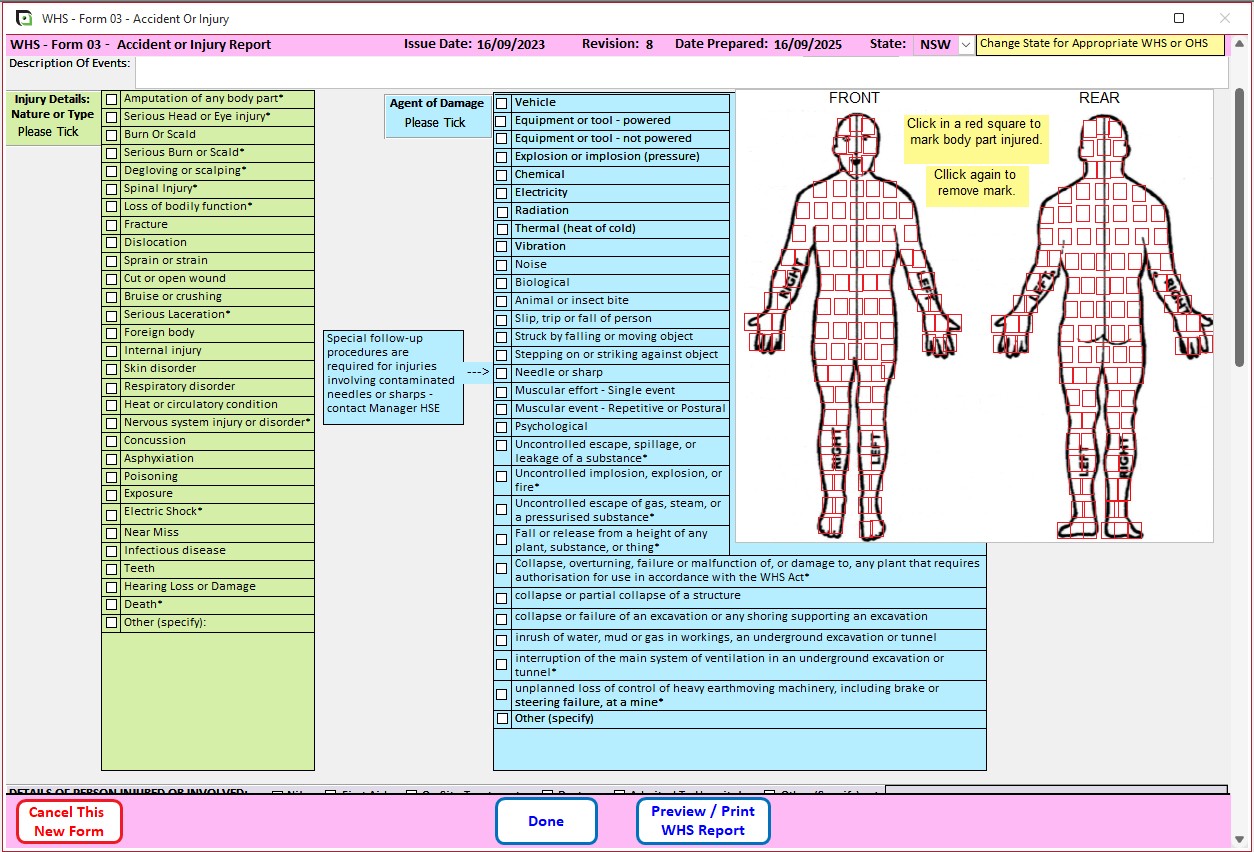Enable the Burn Or Scald checkbox
This screenshot has width=1254, height=852.
(111, 134)
